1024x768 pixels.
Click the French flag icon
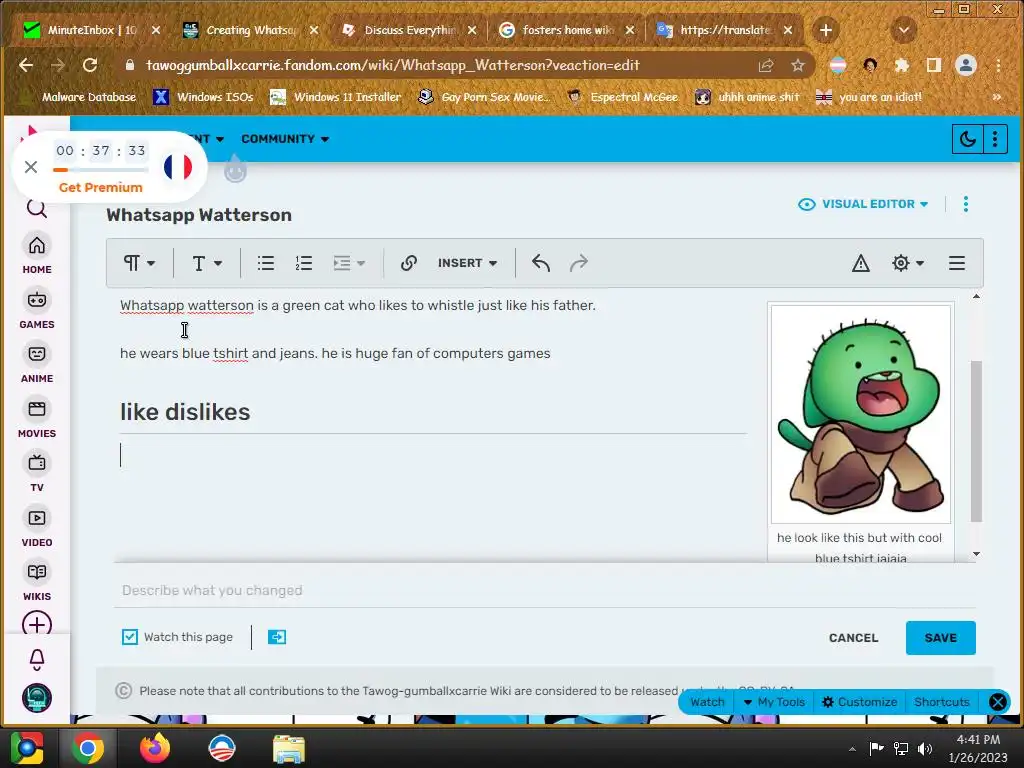click(x=178, y=167)
